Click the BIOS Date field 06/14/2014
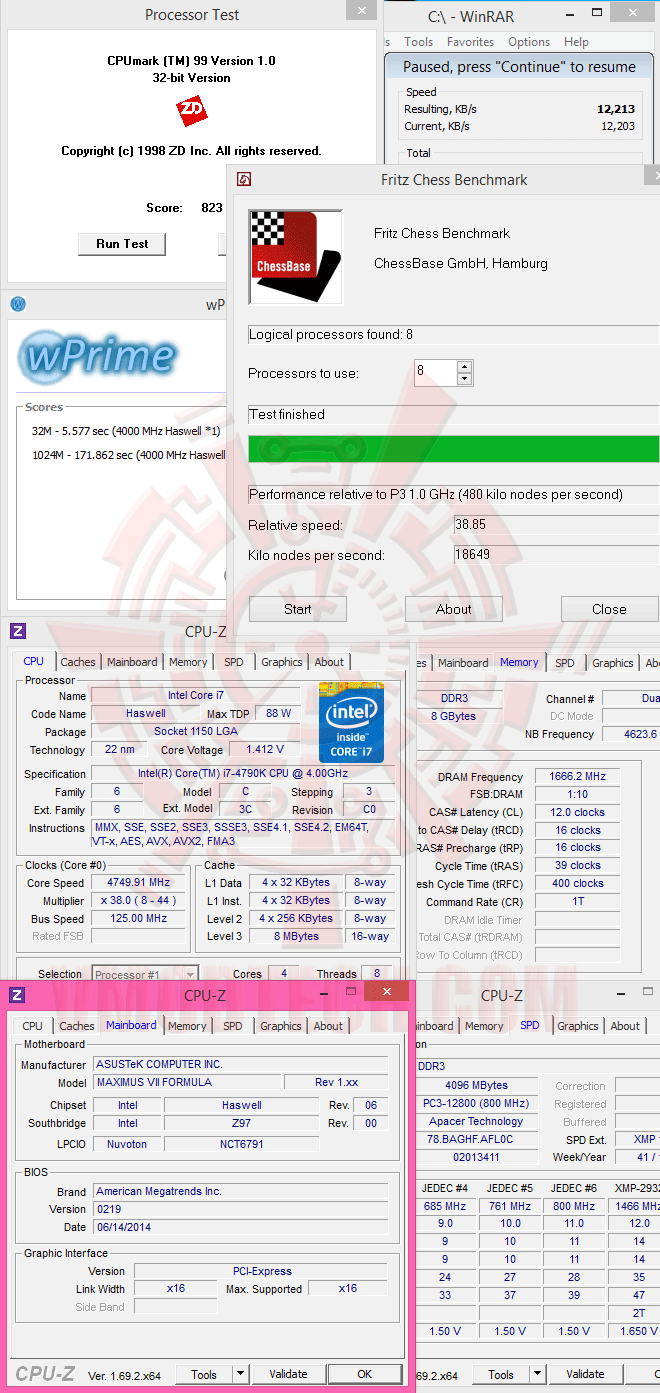Viewport: 660px width, 1393px height. point(240,1228)
